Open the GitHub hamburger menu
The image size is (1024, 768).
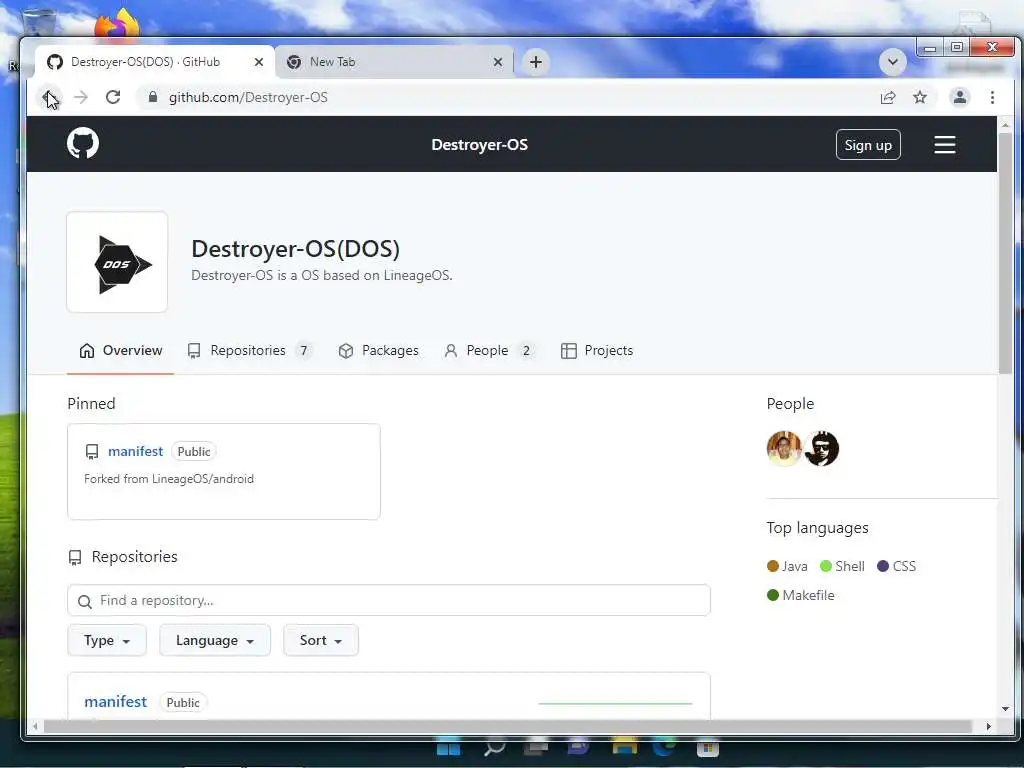click(944, 144)
